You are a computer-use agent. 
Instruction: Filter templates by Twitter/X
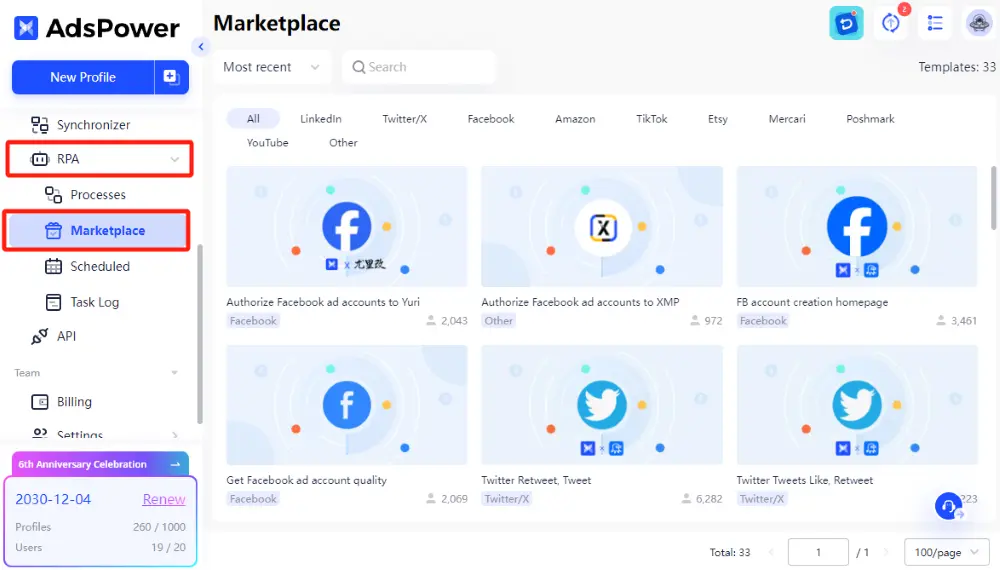click(404, 119)
